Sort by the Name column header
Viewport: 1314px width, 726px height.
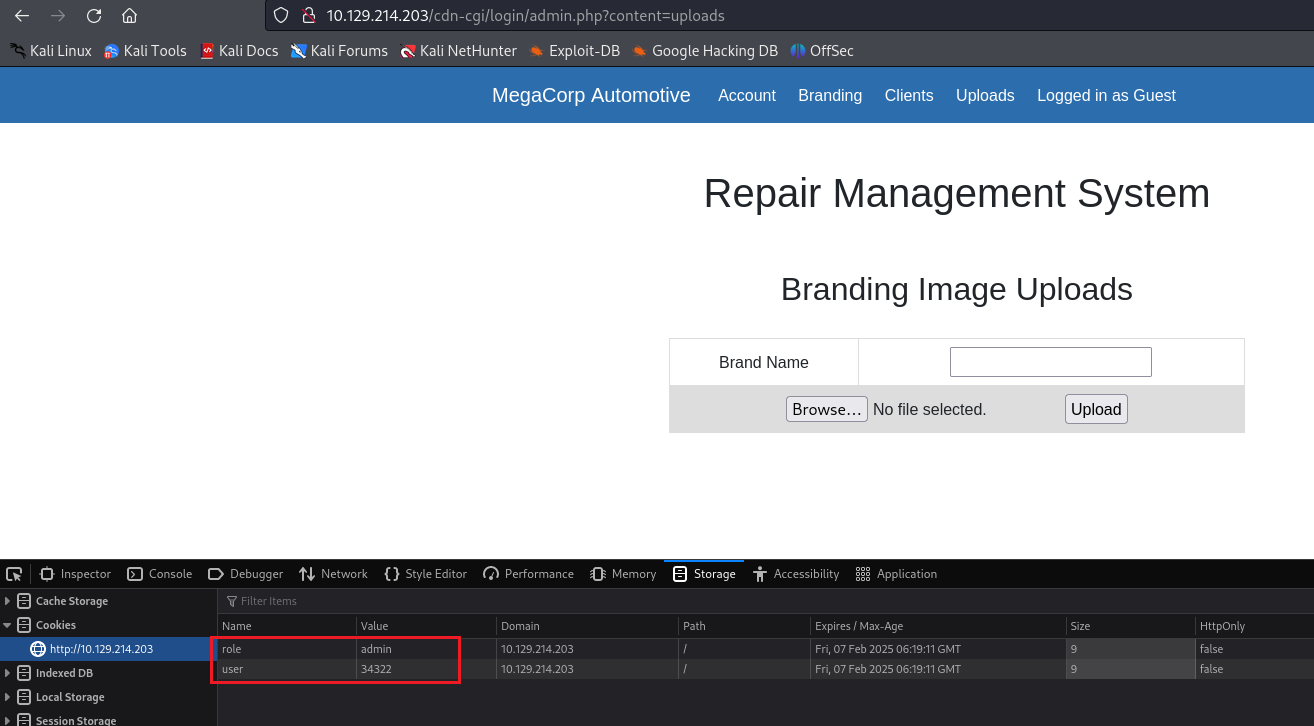click(x=287, y=626)
